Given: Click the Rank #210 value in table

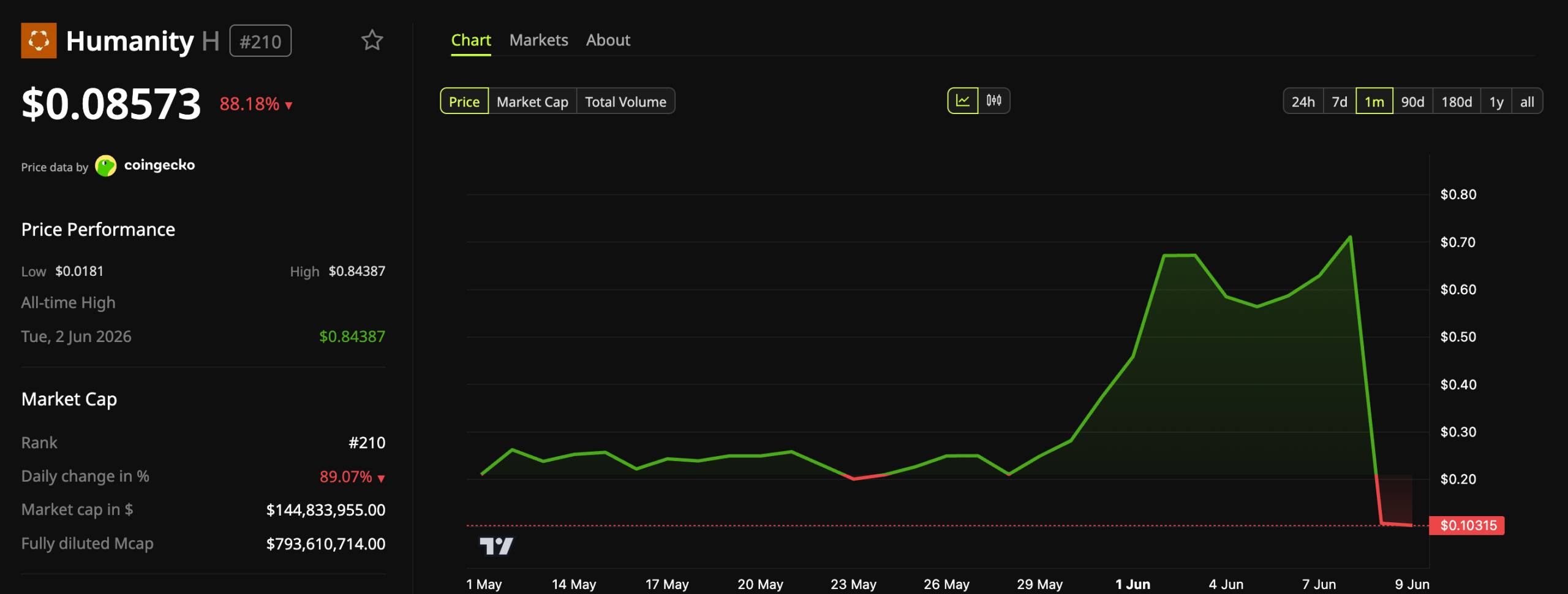Looking at the screenshot, I should pos(366,443).
